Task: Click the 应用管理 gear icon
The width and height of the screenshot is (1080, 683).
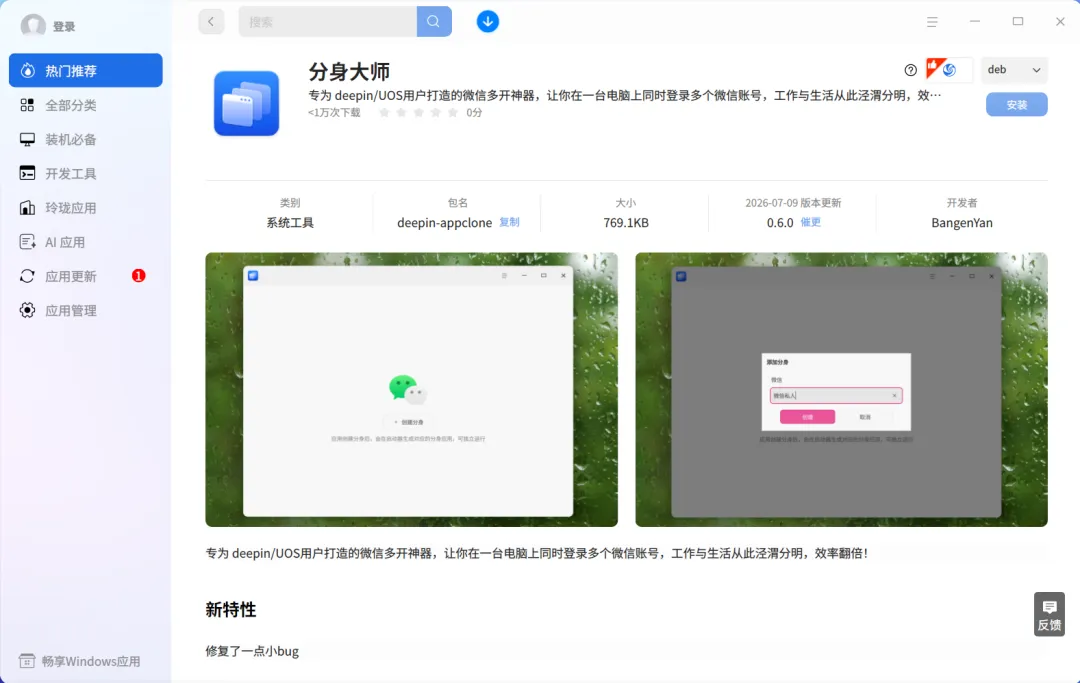Action: point(28,311)
